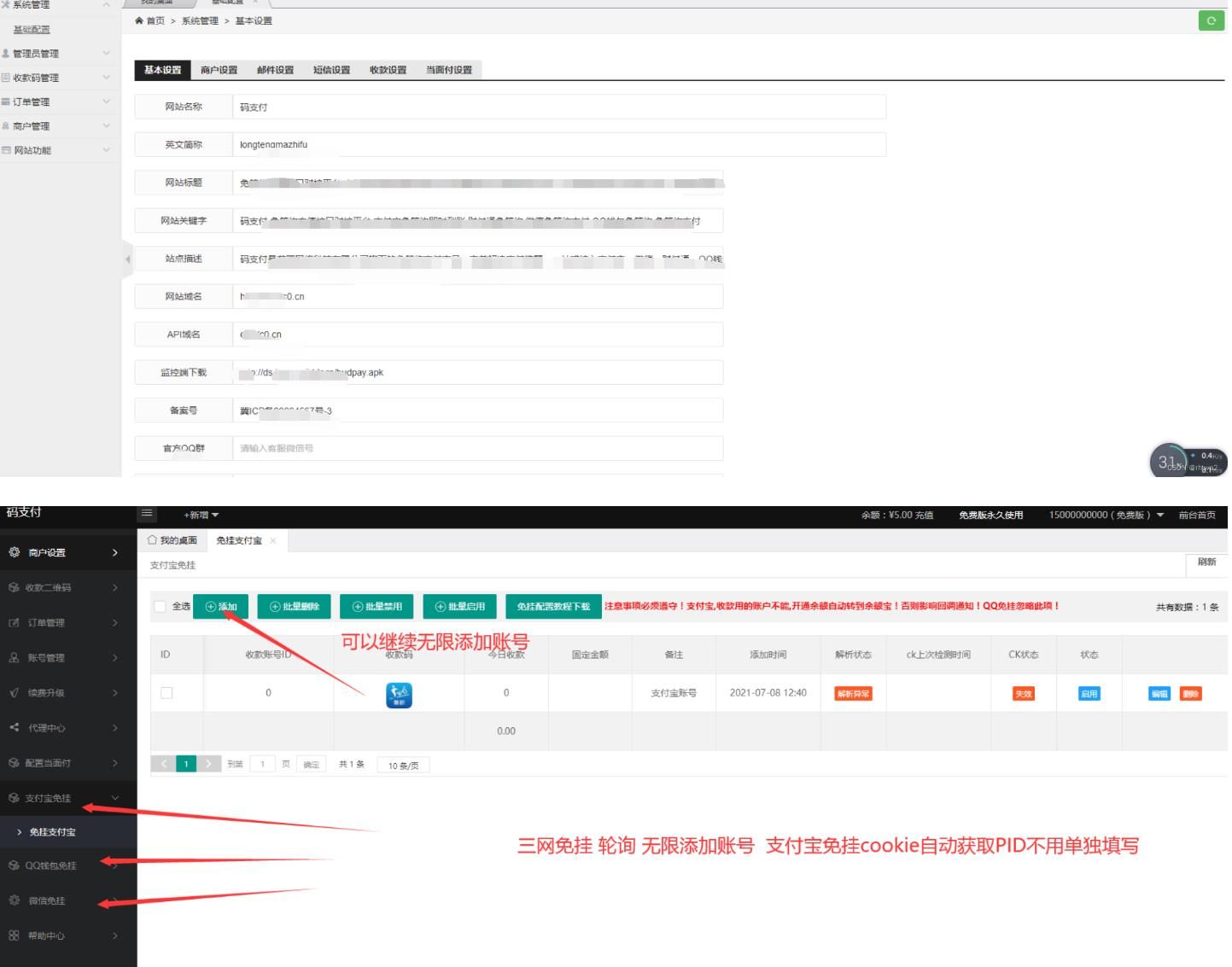Open the 账号管理 sidebar icon
1232x967 pixels.
click(15, 658)
